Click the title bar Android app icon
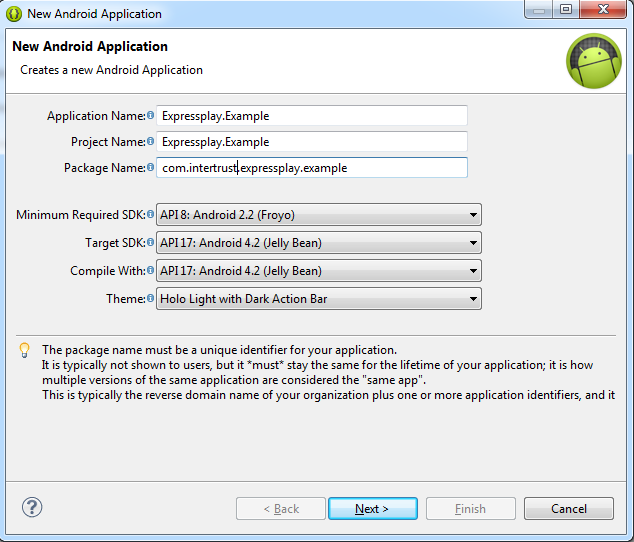The height and width of the screenshot is (542, 634). coord(14,13)
